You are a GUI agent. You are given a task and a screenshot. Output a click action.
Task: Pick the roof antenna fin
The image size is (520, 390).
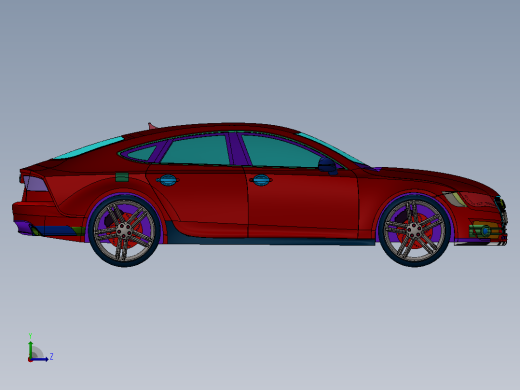coord(152,126)
